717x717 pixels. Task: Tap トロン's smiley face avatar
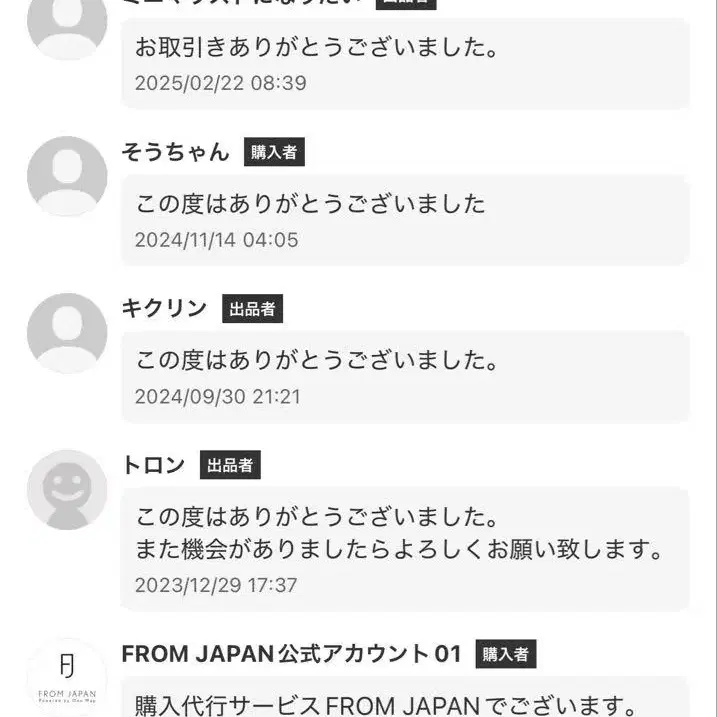(67, 489)
